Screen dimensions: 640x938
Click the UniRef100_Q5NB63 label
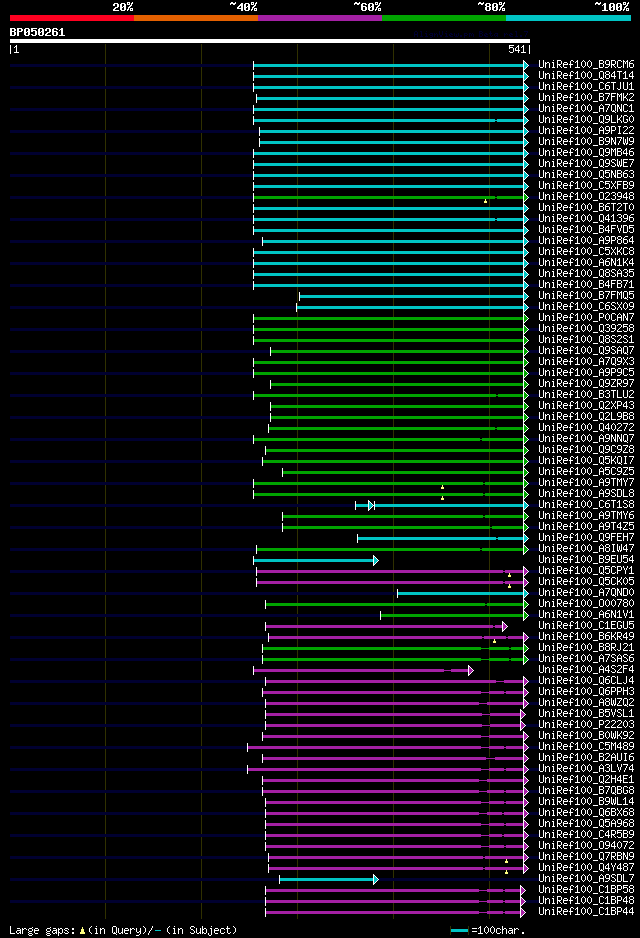click(x=586, y=175)
